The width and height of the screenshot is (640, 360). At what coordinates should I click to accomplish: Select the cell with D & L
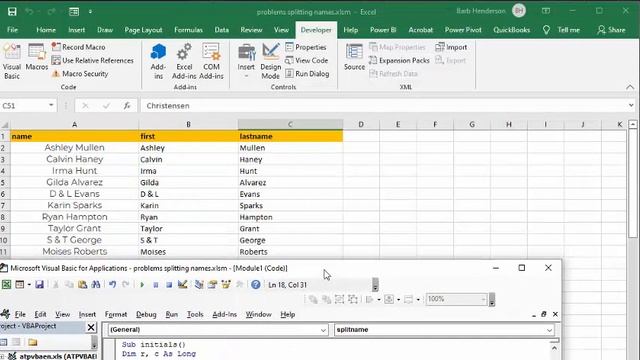(x=188, y=194)
